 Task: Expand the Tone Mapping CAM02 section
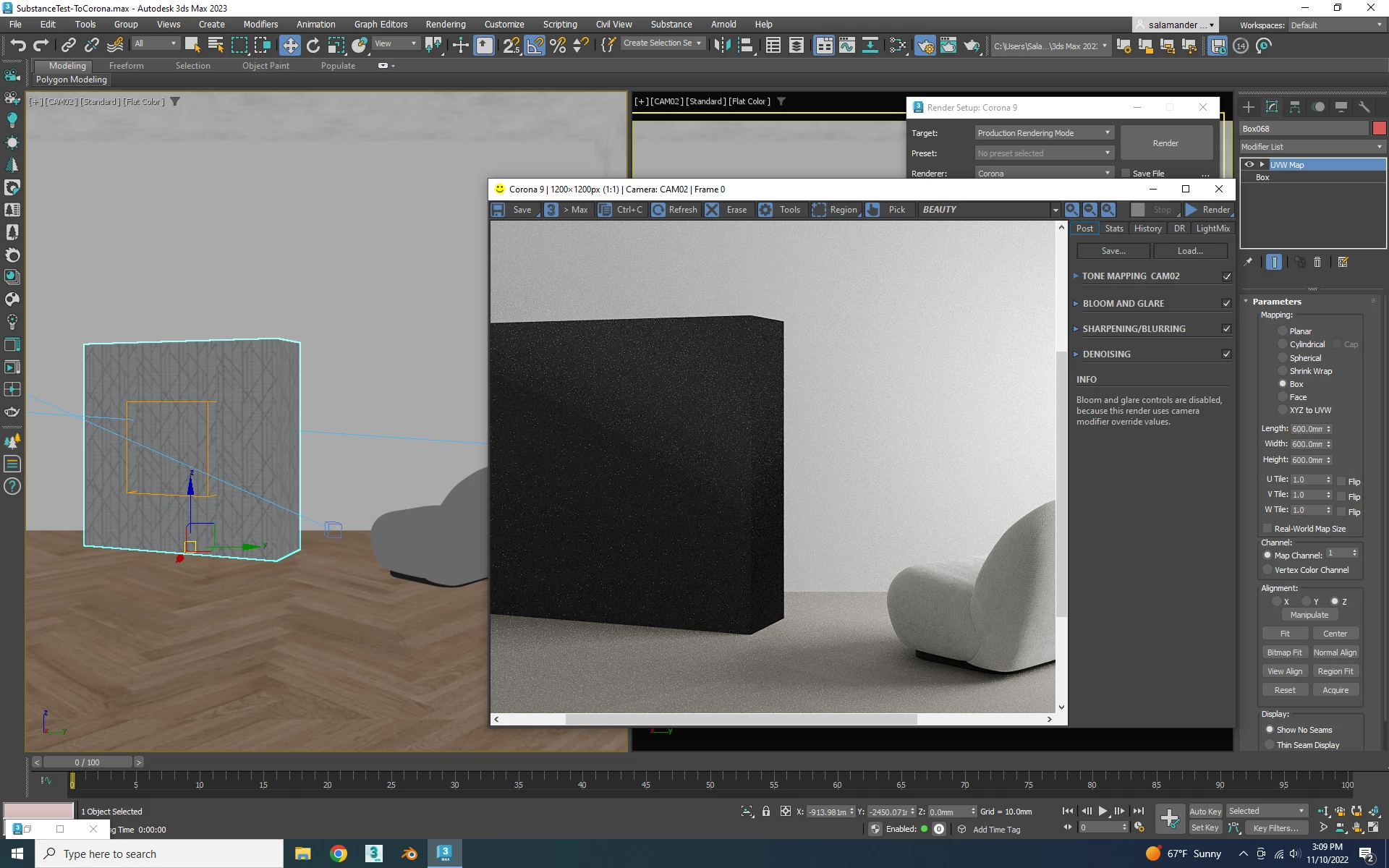point(1076,276)
